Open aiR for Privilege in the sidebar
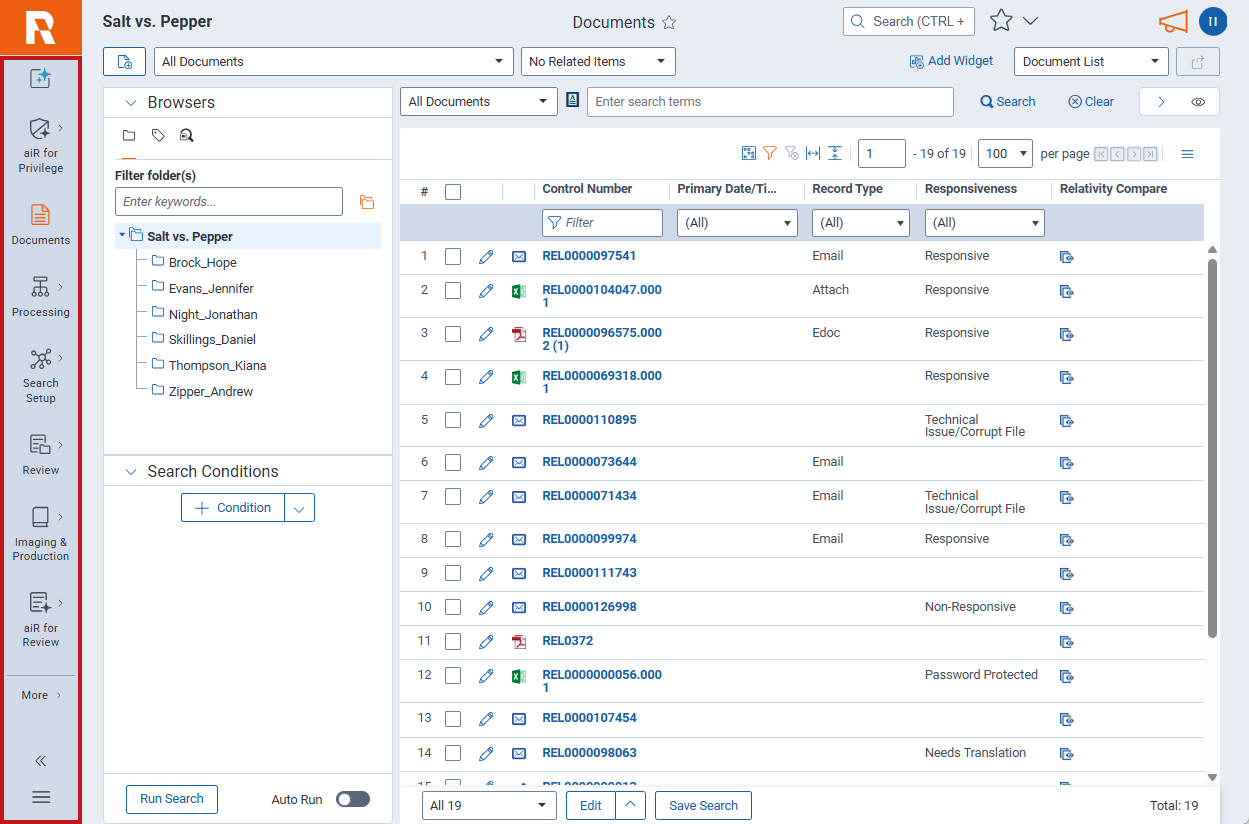 [x=41, y=145]
